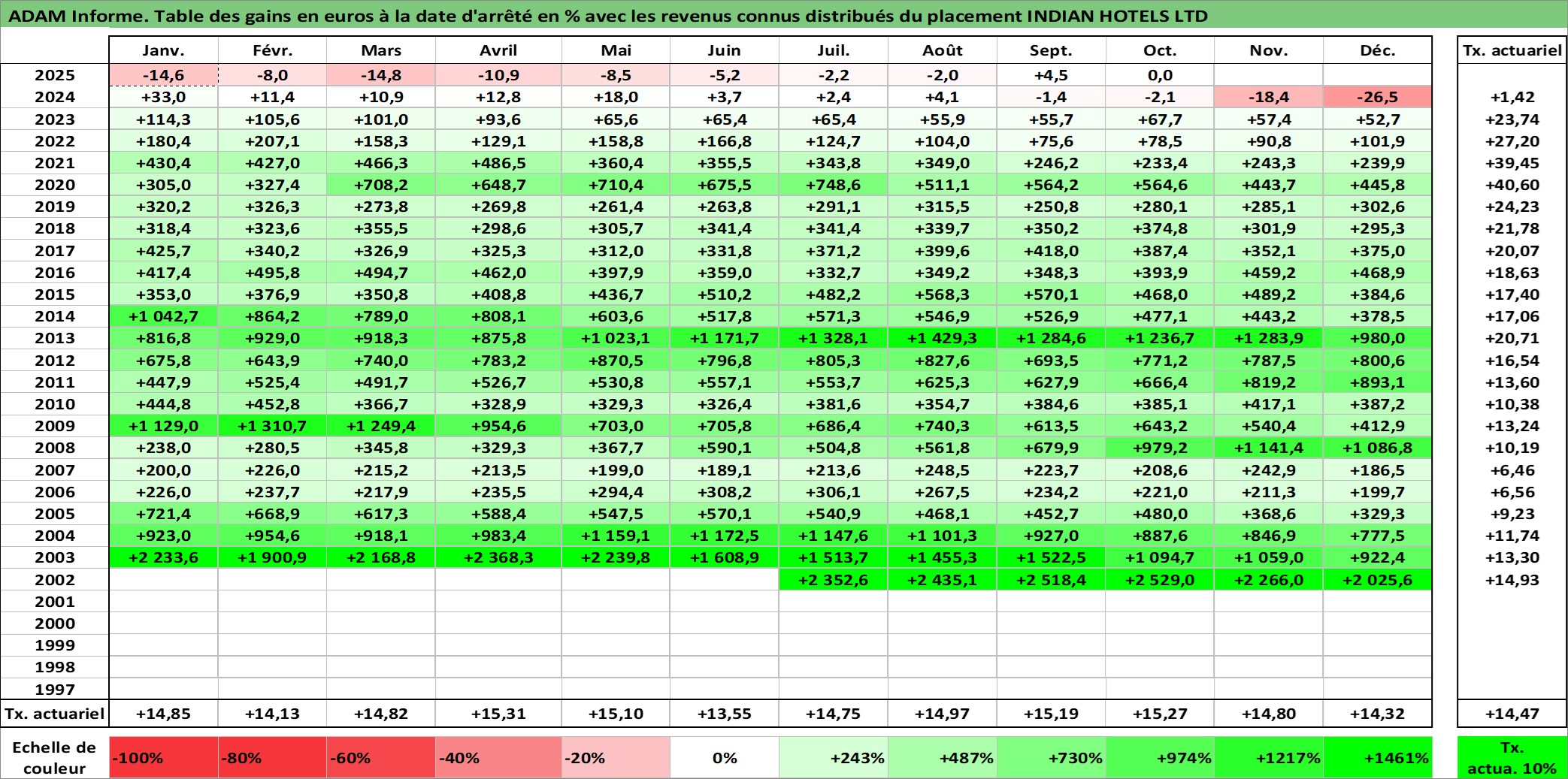This screenshot has height=779, width=1568.
Task: Select the -14,6 cell for Janv. 2025
Action: (x=163, y=75)
